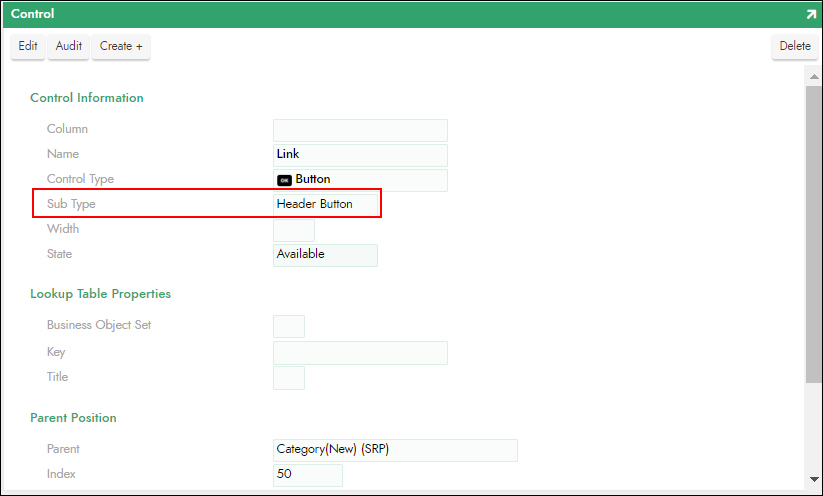Select the Name field containing Link
The image size is (823, 496).
pyautogui.click(x=360, y=155)
